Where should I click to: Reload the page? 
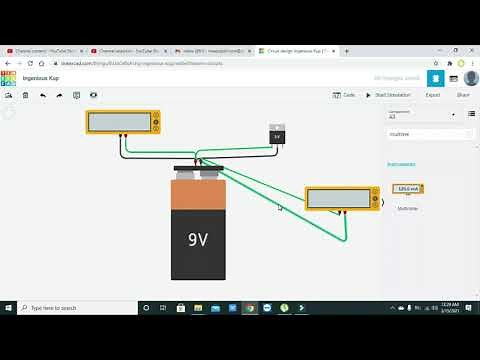pyautogui.click(x=30, y=63)
